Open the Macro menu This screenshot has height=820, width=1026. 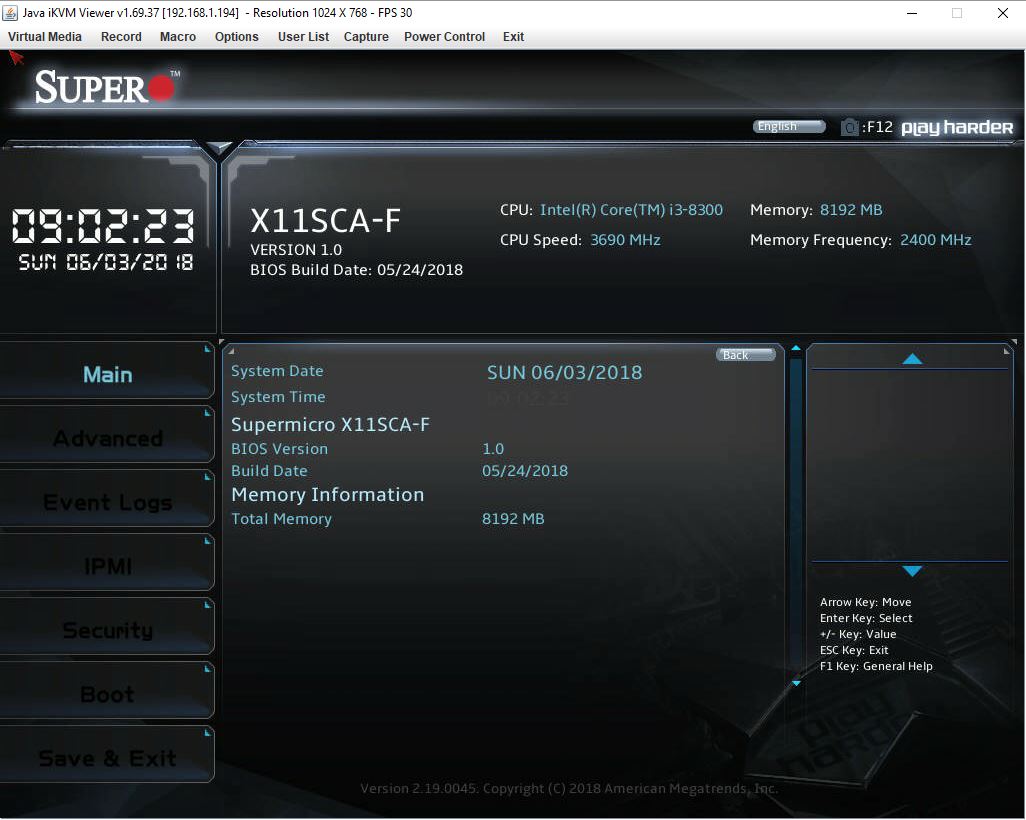(178, 37)
